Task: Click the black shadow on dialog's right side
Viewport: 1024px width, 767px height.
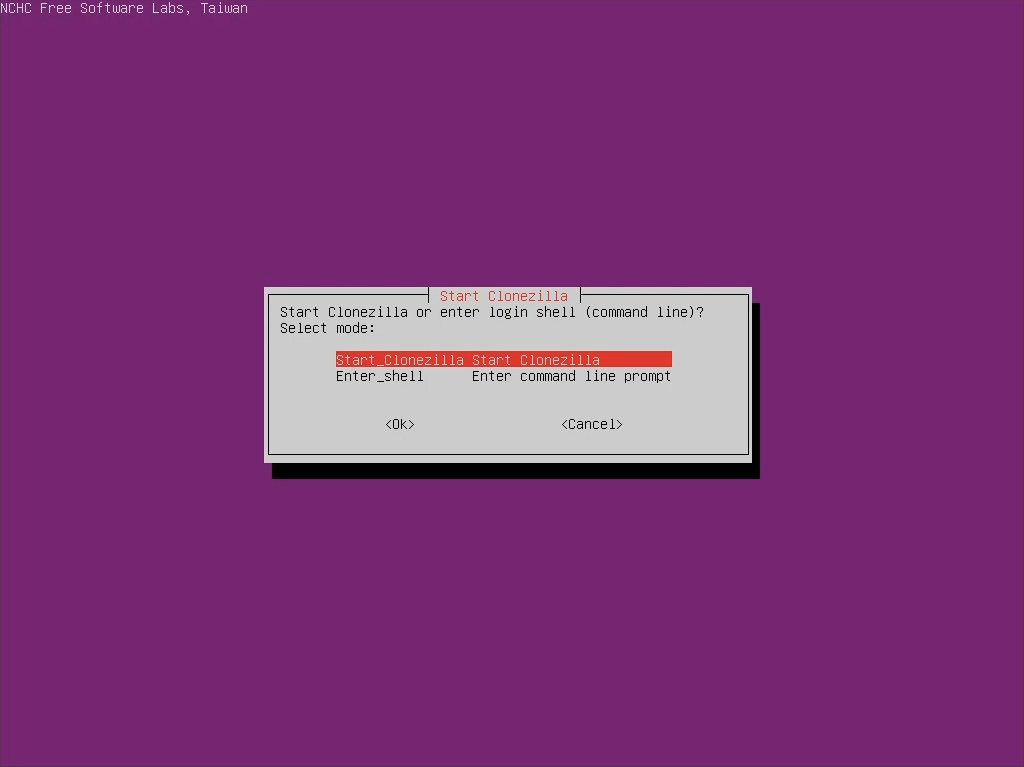Action: [755, 390]
